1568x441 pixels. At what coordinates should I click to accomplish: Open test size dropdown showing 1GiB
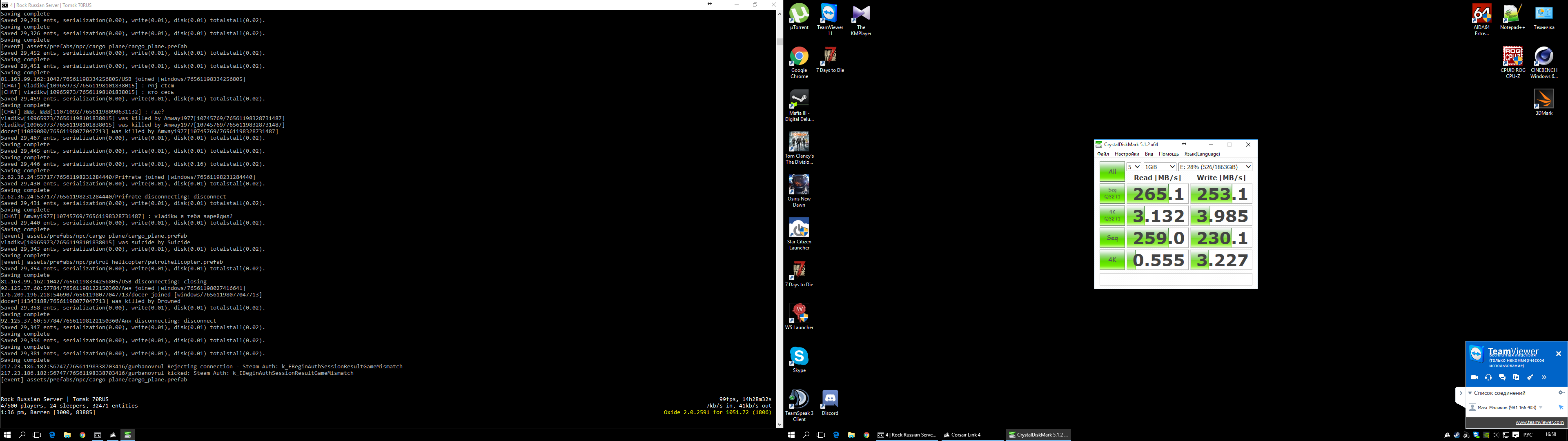pos(1160,167)
